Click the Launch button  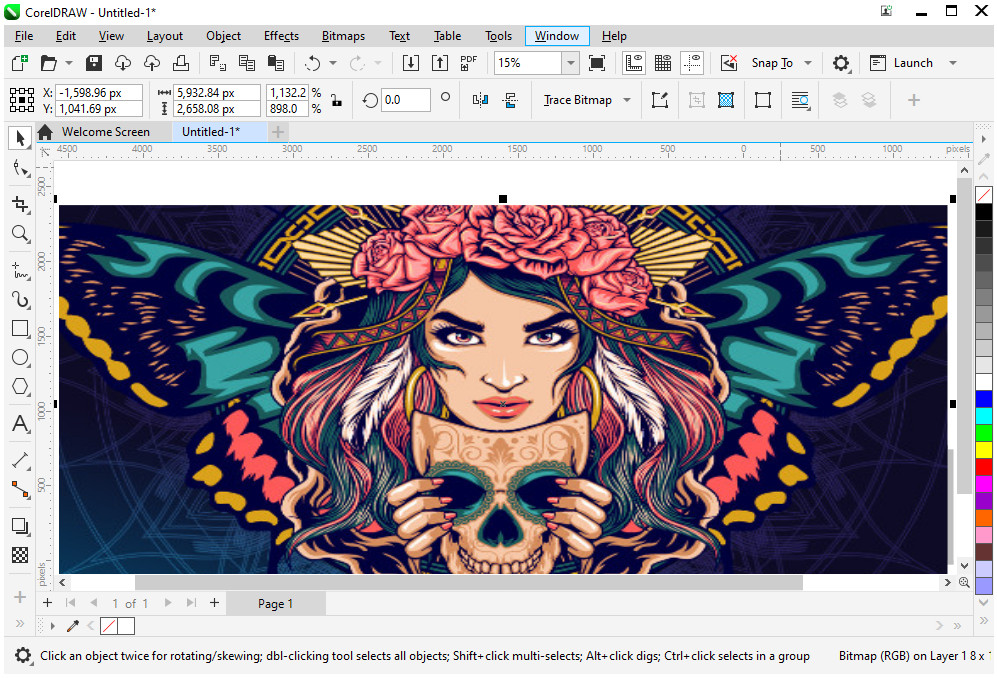point(902,62)
